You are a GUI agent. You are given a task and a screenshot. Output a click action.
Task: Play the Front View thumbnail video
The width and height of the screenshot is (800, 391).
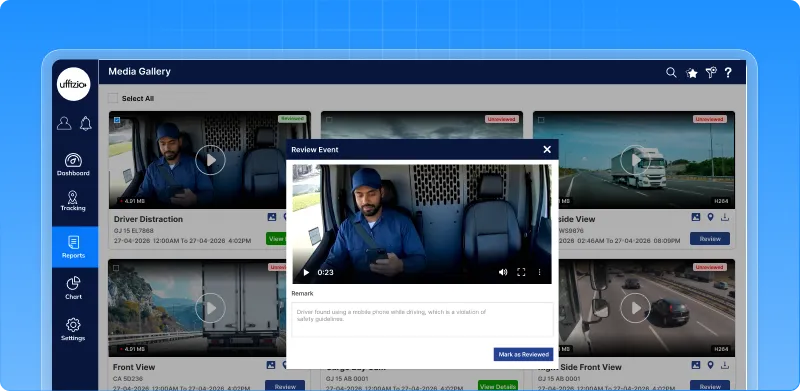coord(210,308)
